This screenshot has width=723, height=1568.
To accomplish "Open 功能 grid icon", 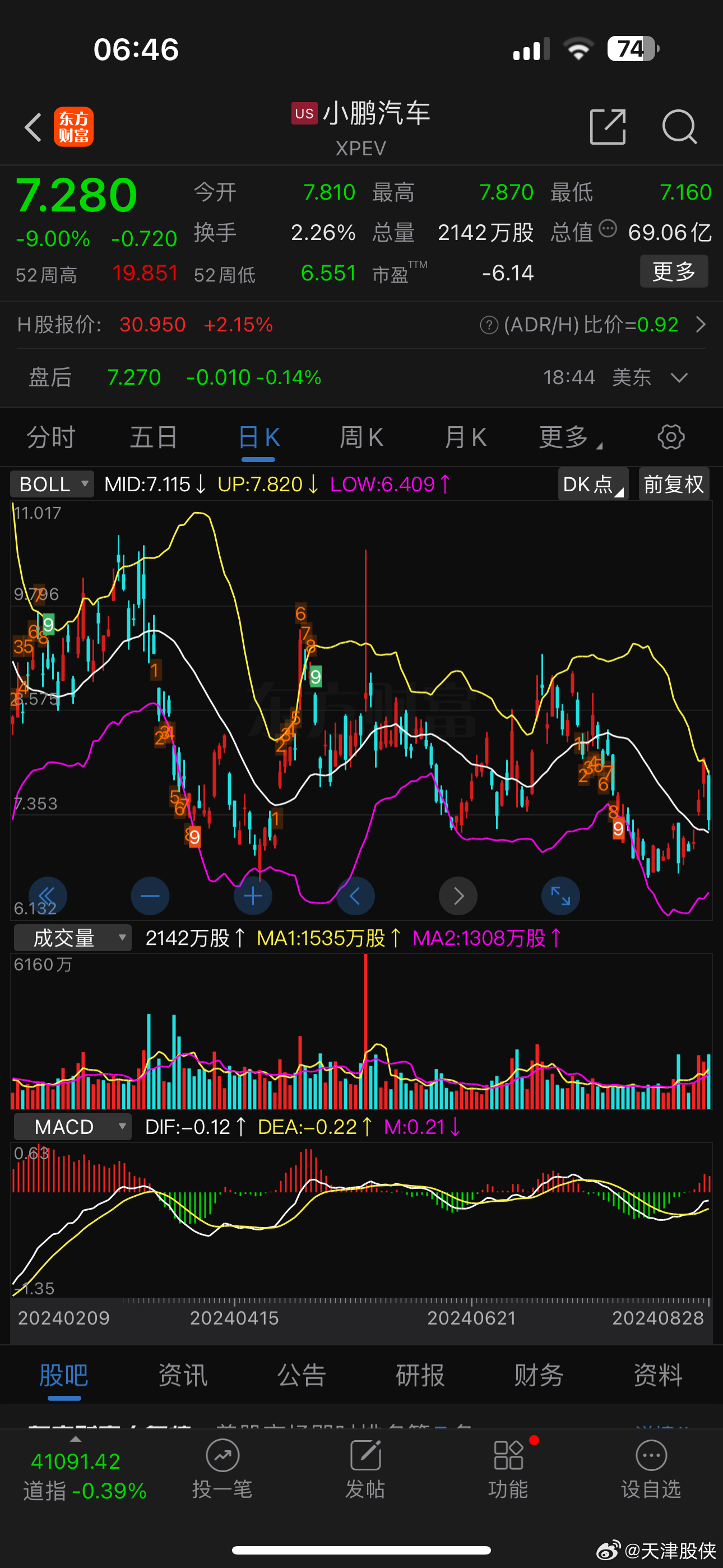I will pos(508,1455).
